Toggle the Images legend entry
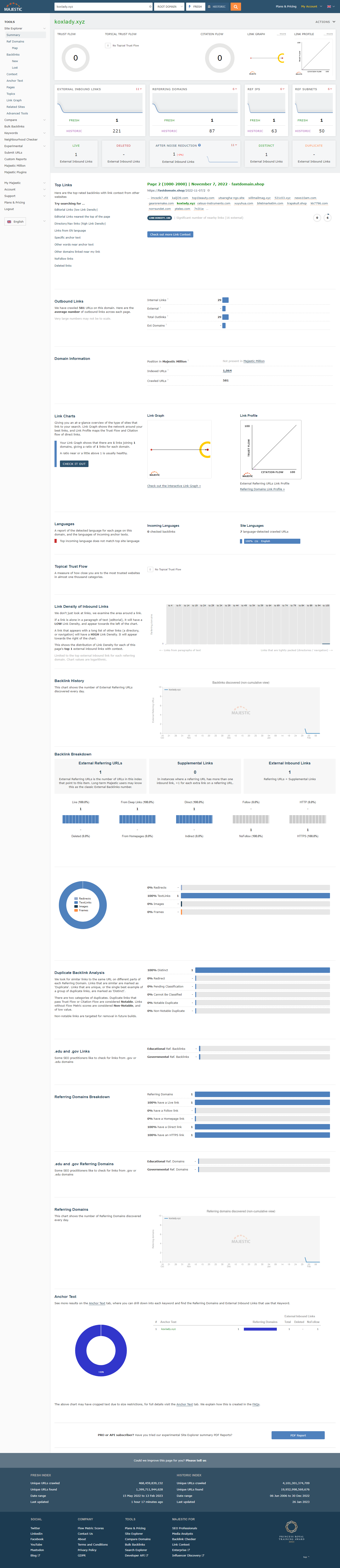 (82, 906)
